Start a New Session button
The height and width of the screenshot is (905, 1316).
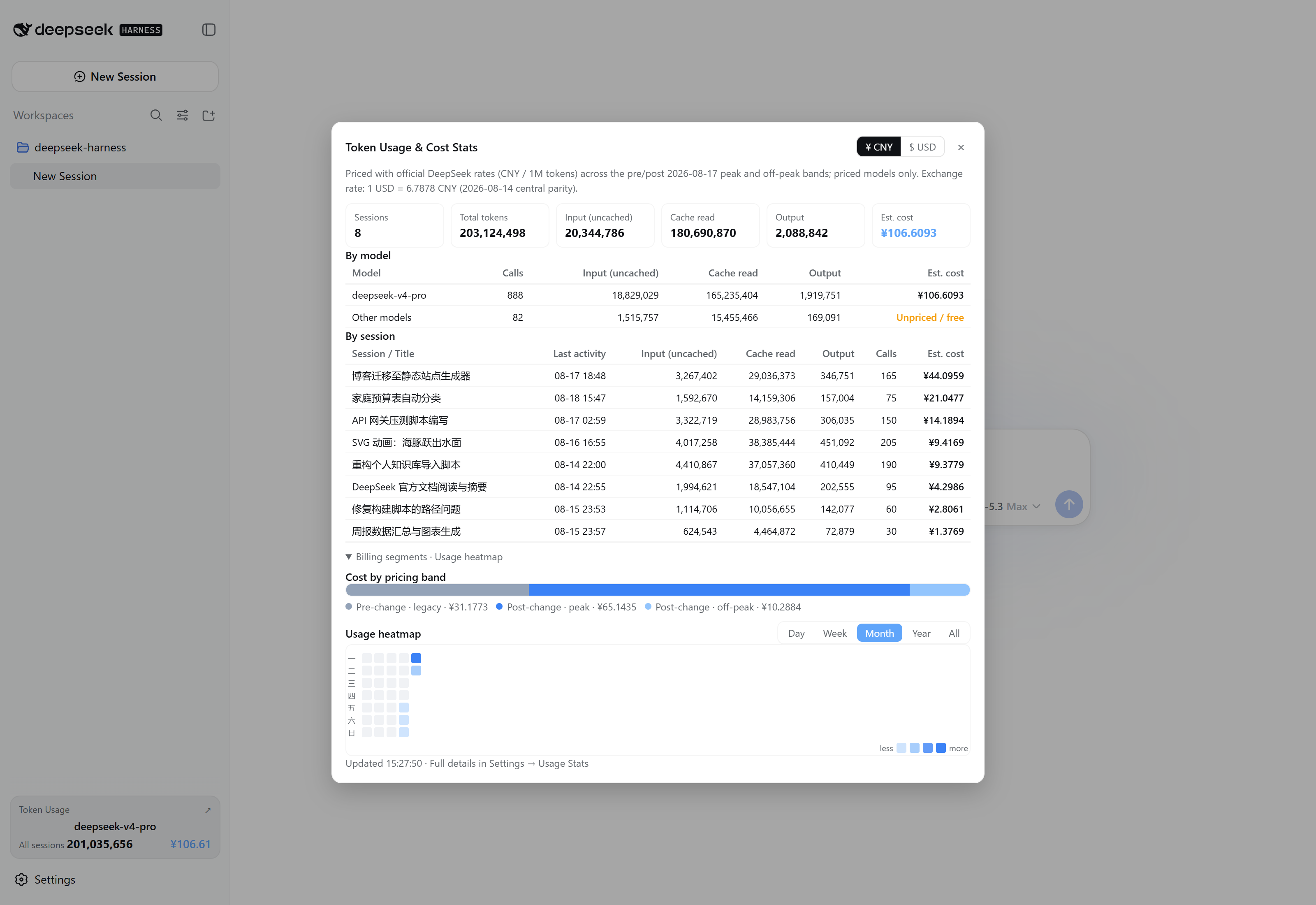tap(115, 77)
